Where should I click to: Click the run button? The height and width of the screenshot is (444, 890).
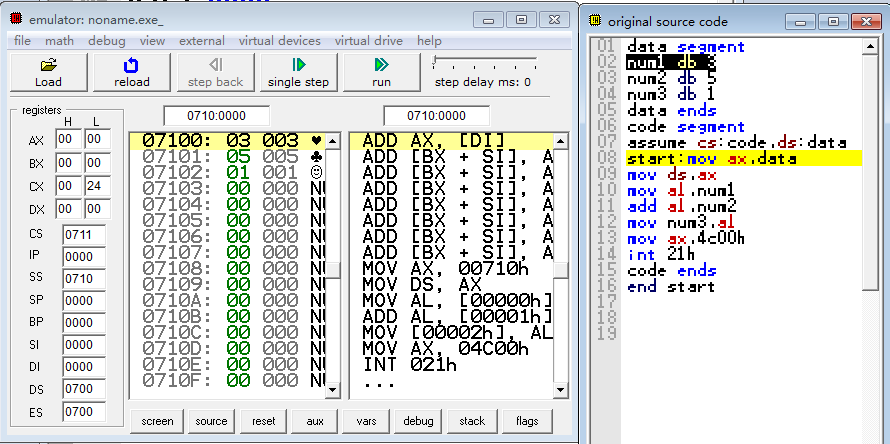click(x=381, y=72)
